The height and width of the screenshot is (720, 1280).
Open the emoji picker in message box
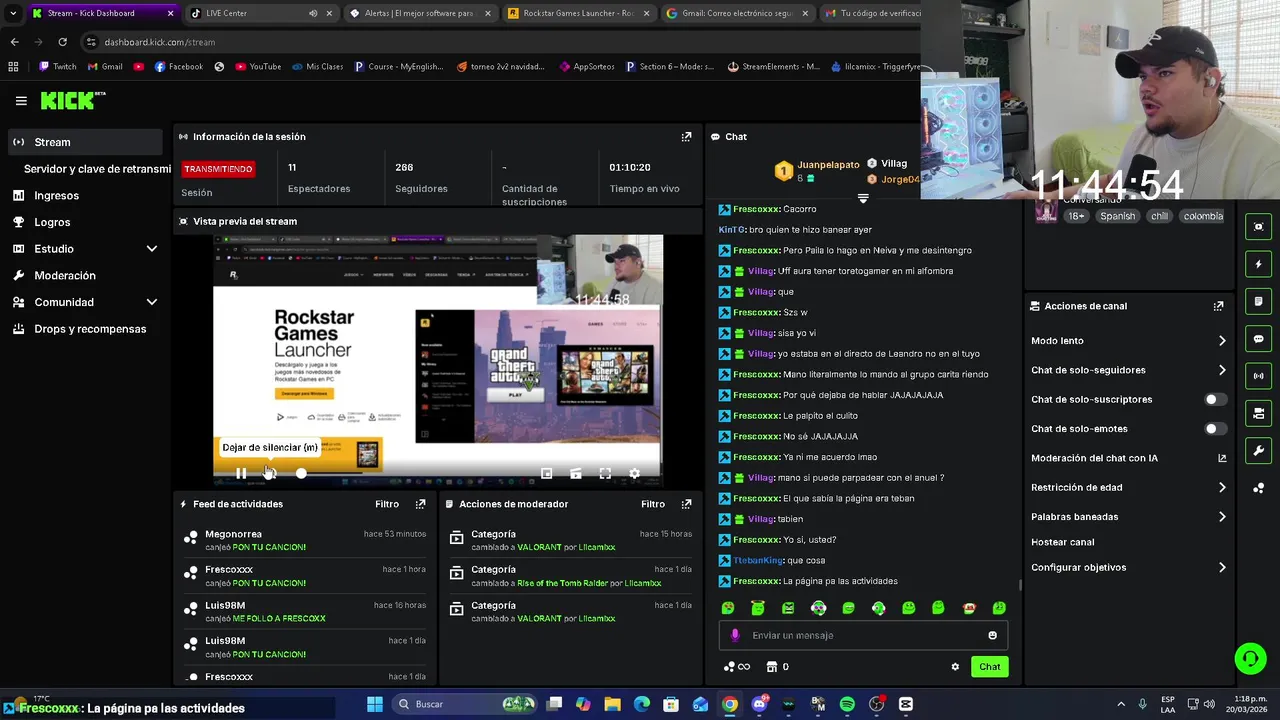pyautogui.click(x=992, y=635)
